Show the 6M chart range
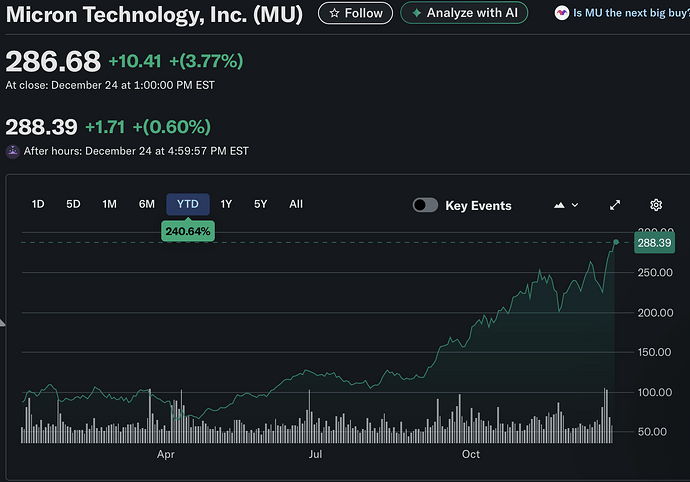The image size is (690, 482). (147, 204)
